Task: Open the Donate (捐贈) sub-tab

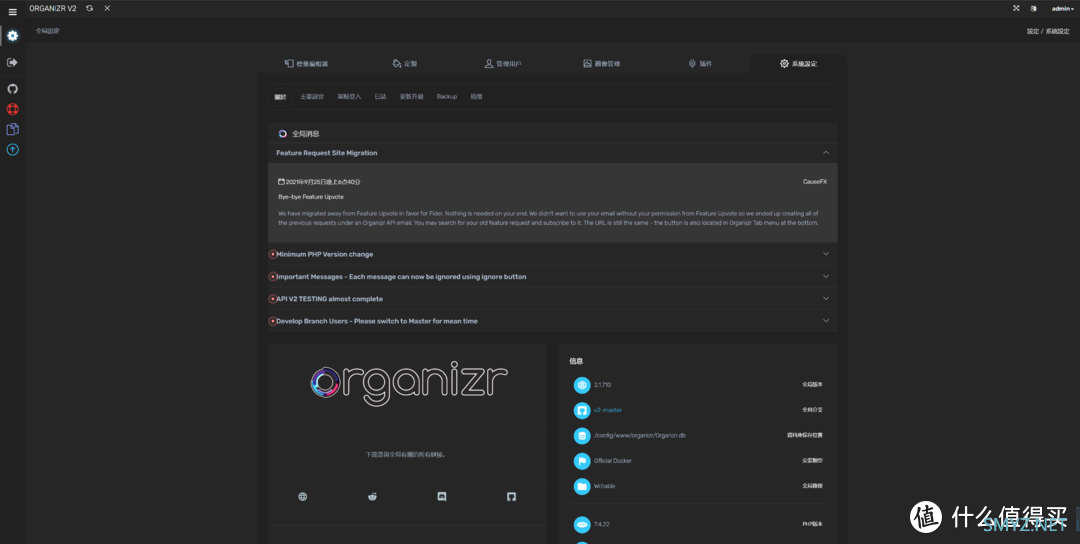Action: coord(476,97)
